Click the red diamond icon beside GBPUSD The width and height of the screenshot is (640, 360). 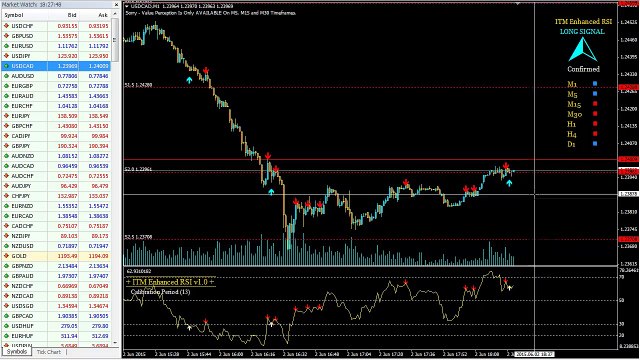click(6, 36)
